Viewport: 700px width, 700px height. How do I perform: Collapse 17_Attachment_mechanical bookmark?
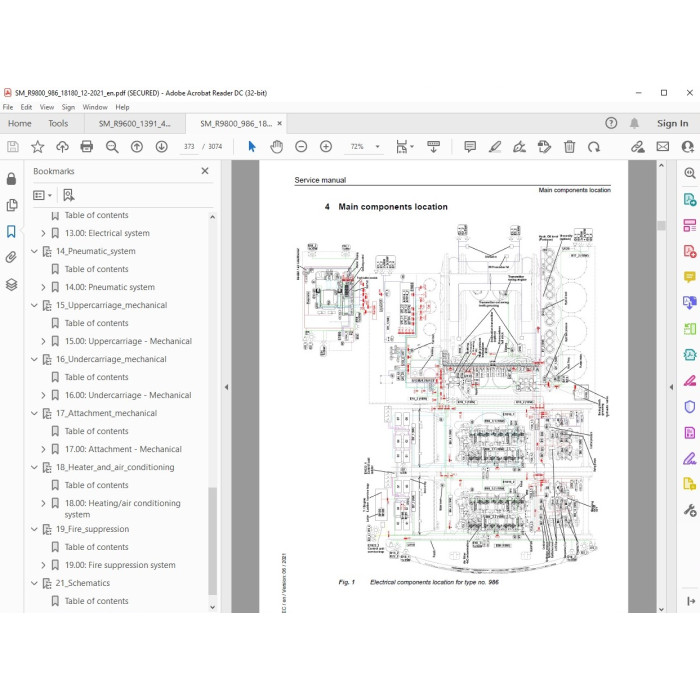click(34, 413)
